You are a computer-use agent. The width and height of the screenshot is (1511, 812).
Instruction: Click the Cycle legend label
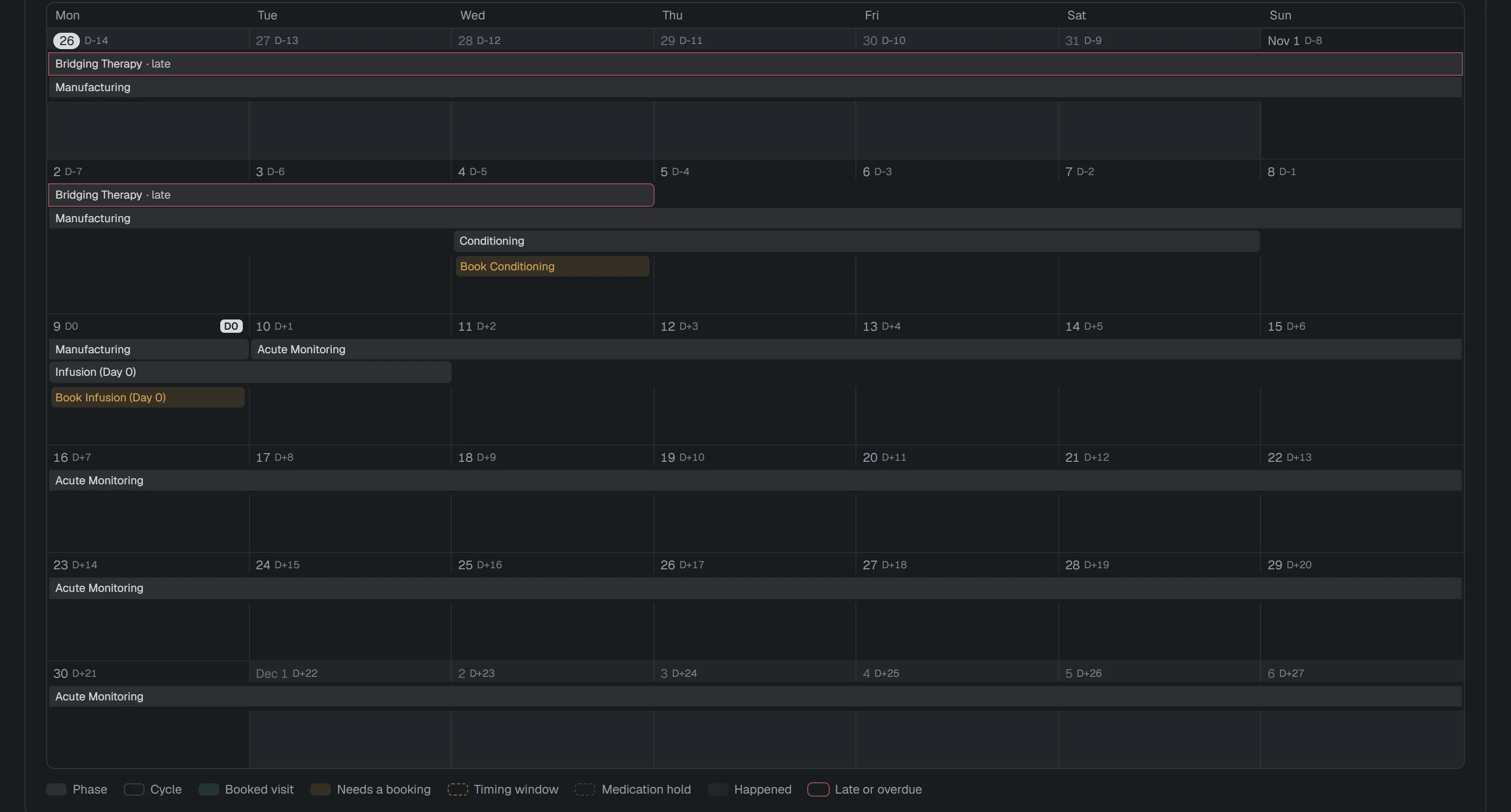(166, 789)
